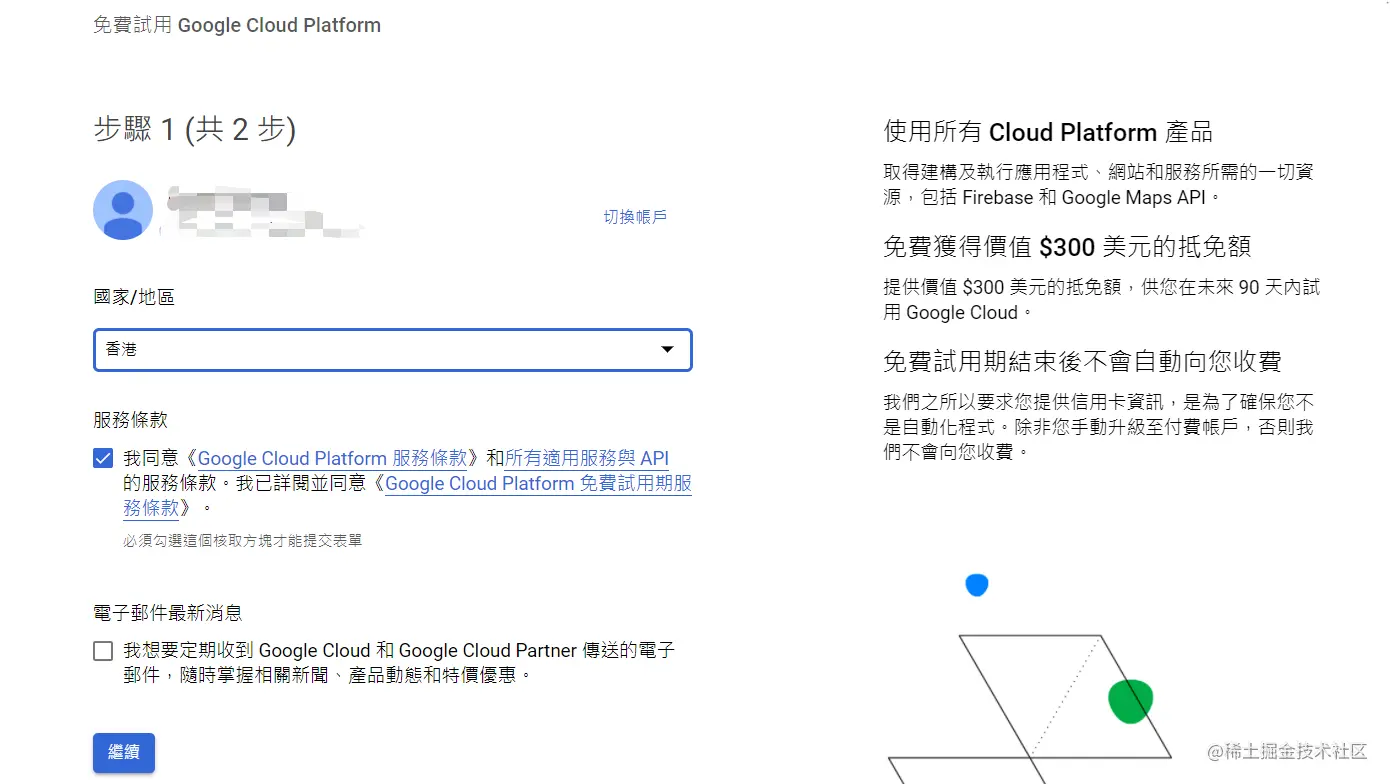The image size is (1390, 784).
Task: Click the email subscription description text
Action: click(399, 663)
